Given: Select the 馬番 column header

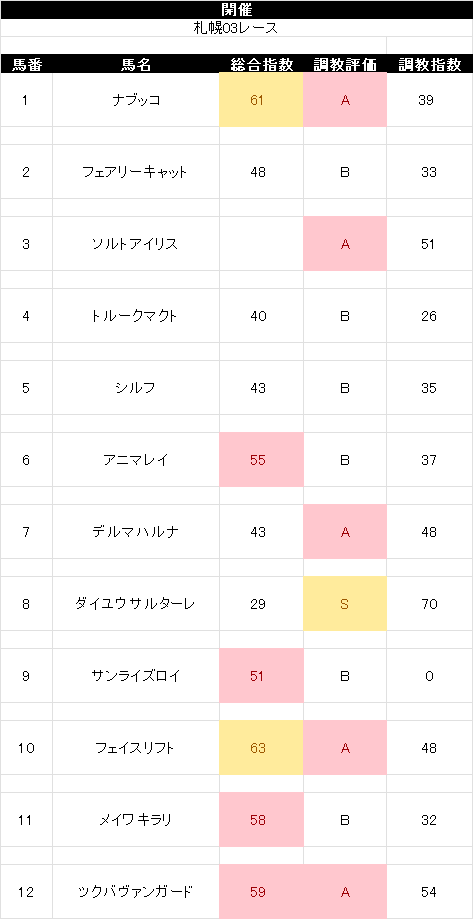Looking at the screenshot, I should (26, 64).
